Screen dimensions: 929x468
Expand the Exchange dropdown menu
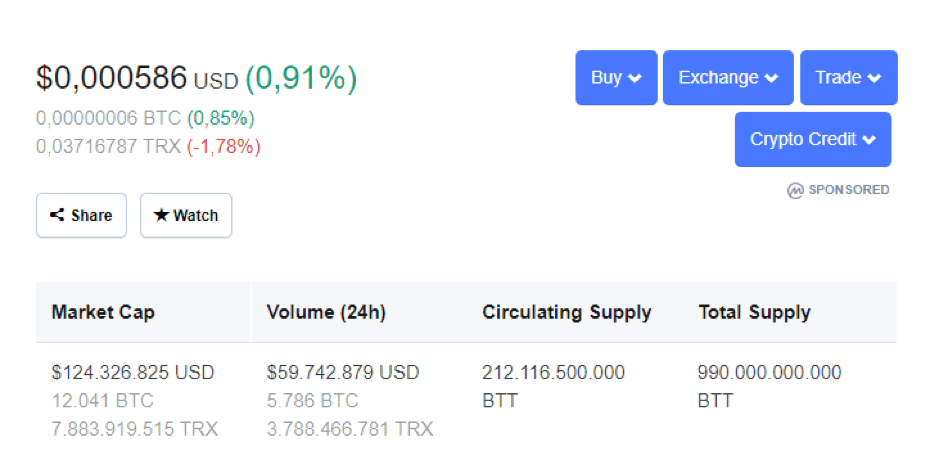728,78
